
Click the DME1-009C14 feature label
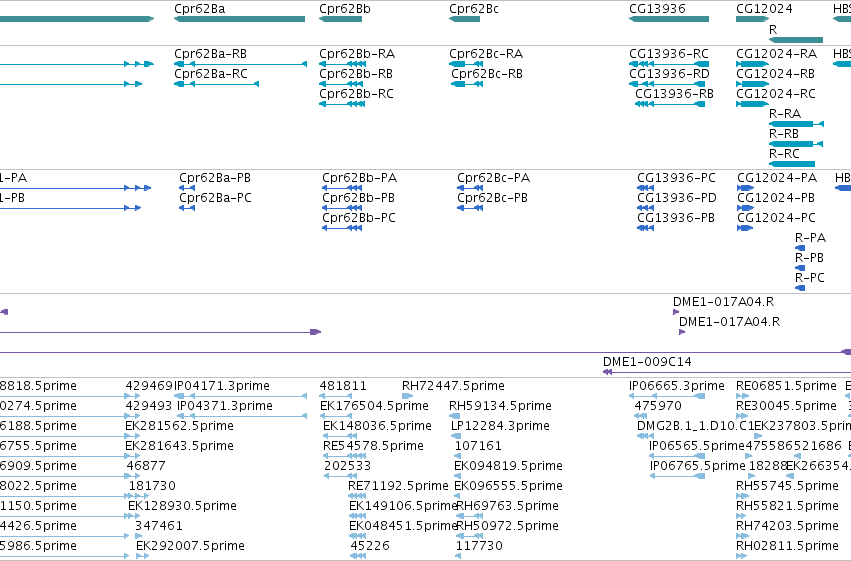[647, 362]
